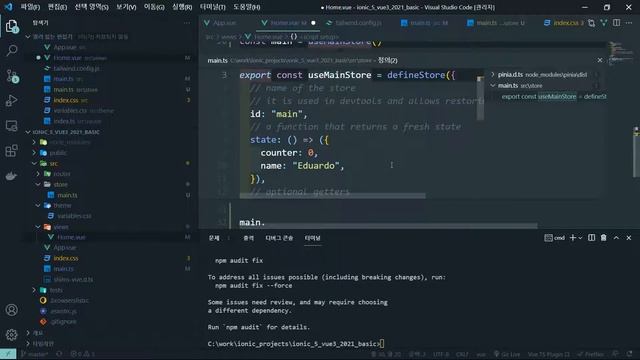Open the Source Control view
The width and height of the screenshot is (640, 360).
pyautogui.click(x=12, y=76)
